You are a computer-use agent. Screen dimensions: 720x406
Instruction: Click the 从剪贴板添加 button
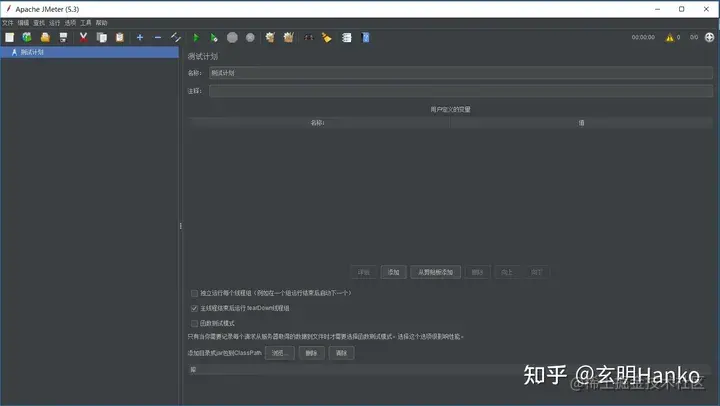tap(435, 272)
